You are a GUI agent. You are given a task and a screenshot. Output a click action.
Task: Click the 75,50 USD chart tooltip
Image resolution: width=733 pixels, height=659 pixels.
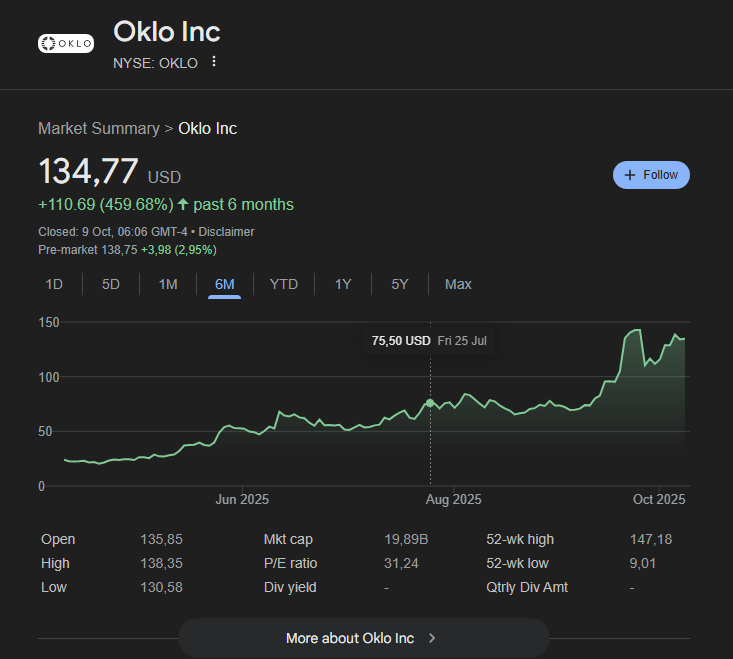pos(429,341)
